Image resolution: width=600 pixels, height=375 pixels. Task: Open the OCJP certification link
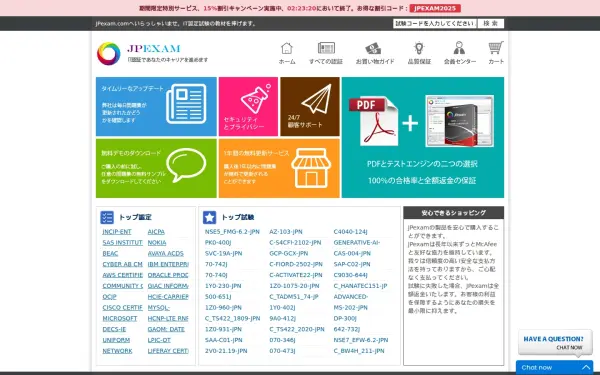[x=109, y=297]
